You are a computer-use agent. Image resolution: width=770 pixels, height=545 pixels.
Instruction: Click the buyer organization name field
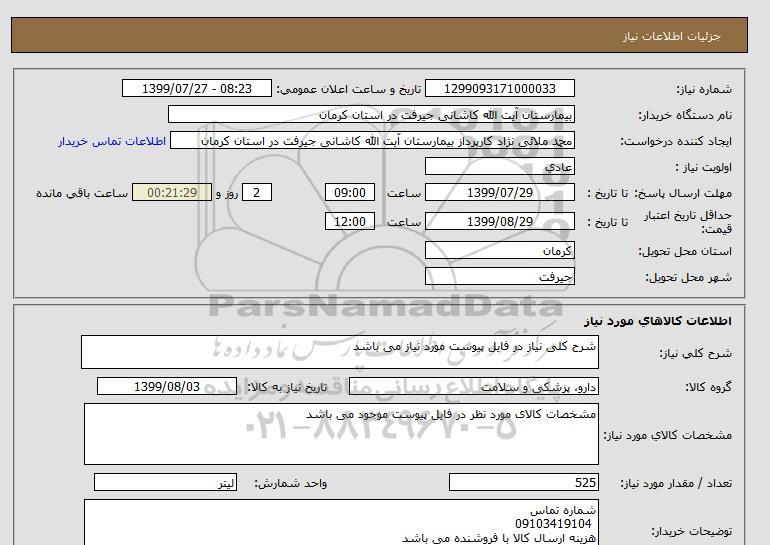(x=371, y=114)
